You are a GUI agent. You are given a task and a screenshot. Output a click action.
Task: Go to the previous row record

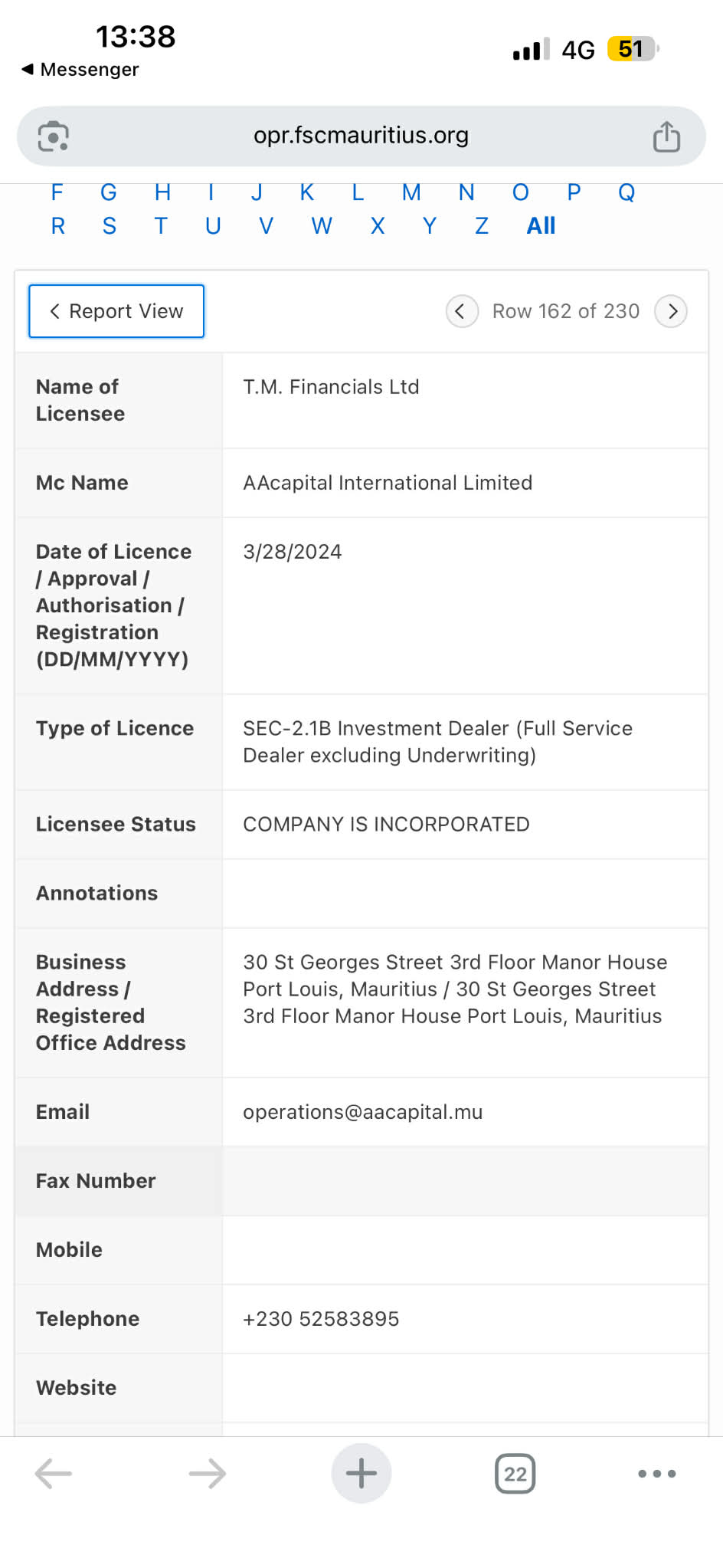(462, 311)
